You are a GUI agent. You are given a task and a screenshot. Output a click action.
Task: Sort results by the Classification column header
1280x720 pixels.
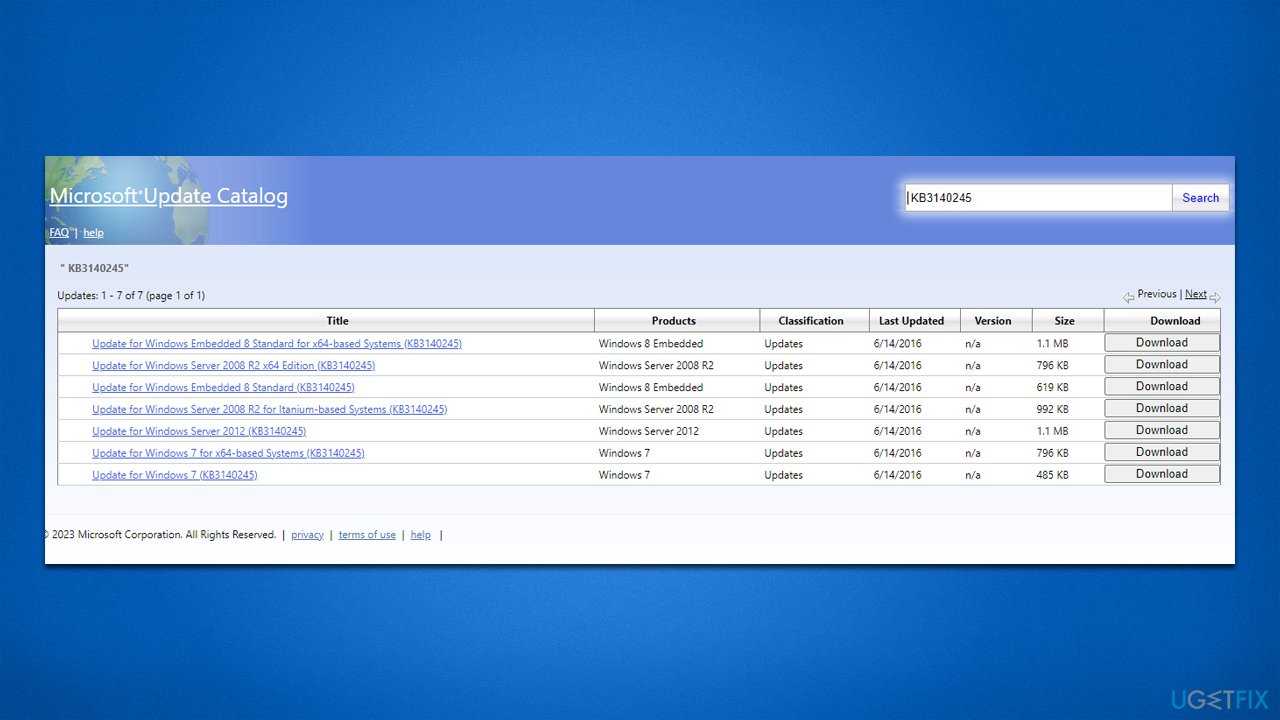811,321
